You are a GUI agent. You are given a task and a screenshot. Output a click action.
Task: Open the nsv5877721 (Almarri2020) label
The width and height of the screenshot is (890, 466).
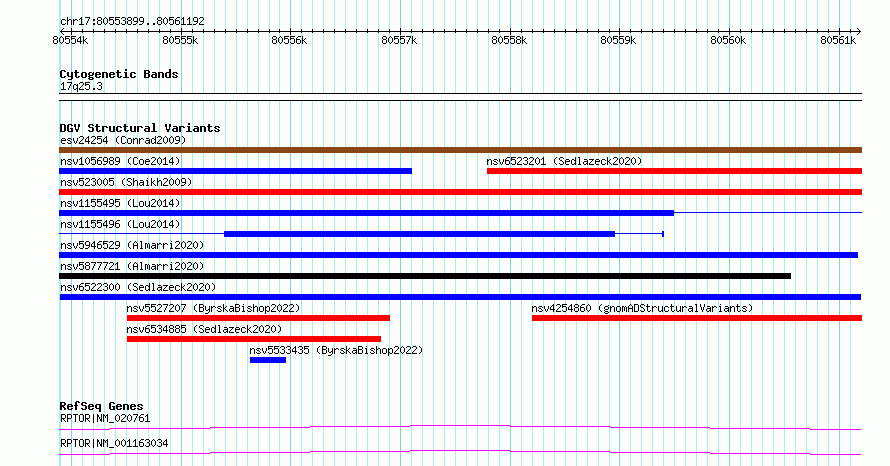pos(132,266)
